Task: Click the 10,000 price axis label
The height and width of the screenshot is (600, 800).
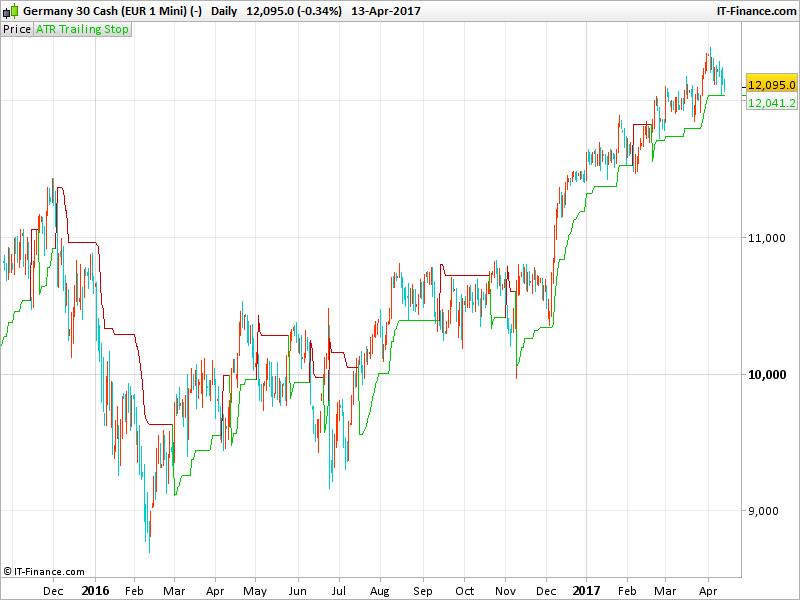Action: point(766,375)
